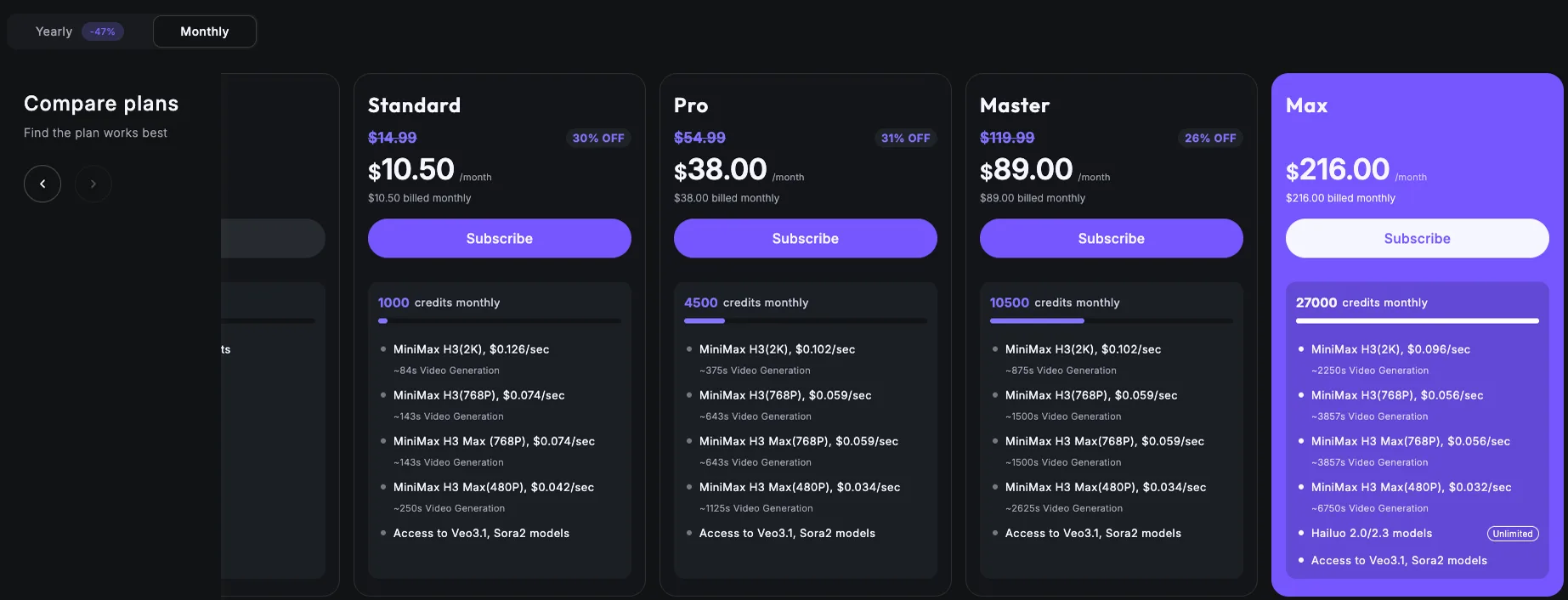The image size is (1568, 600).
Task: Click 'MiniMax H3(2K), $0.096/sec' in Max
Action: [1390, 349]
